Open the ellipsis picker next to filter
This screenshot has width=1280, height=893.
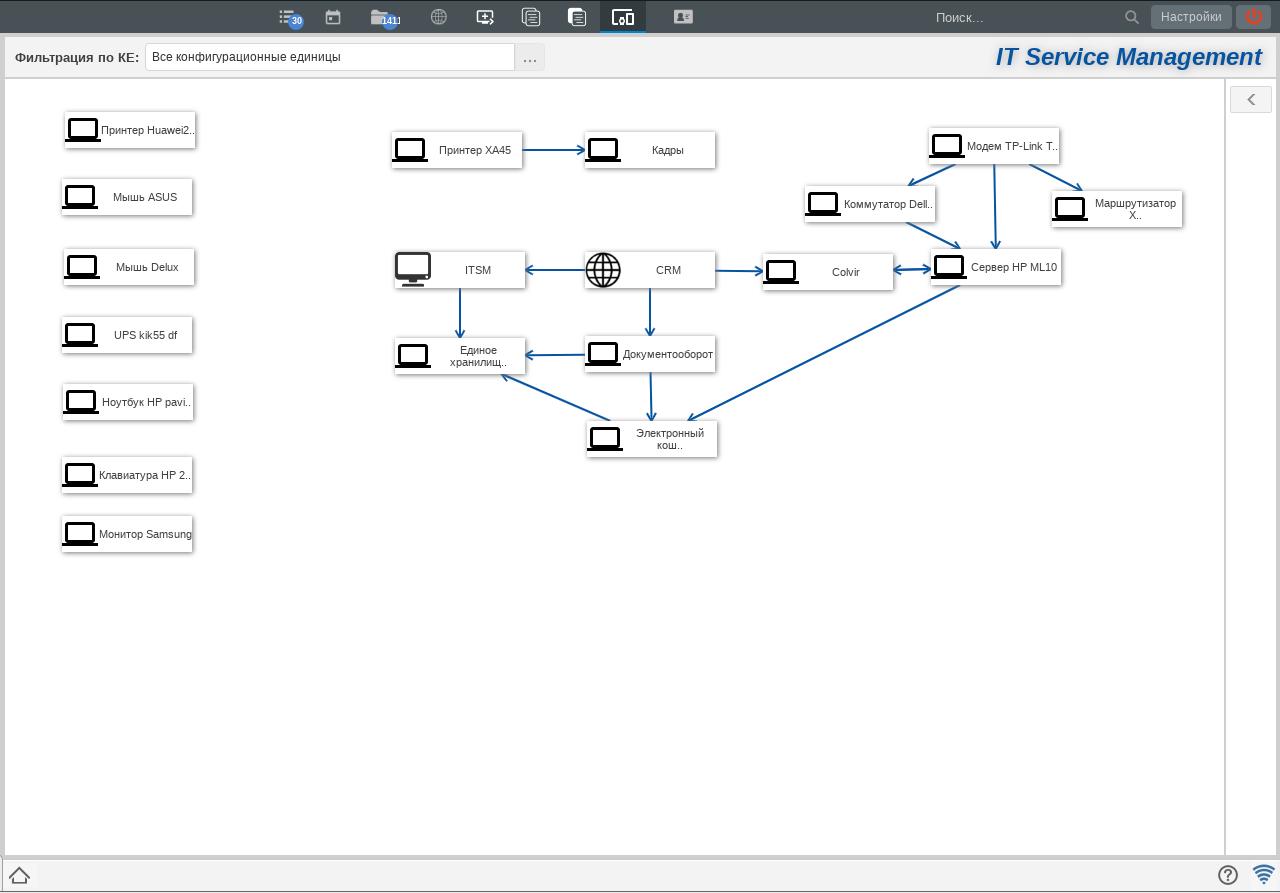(530, 57)
